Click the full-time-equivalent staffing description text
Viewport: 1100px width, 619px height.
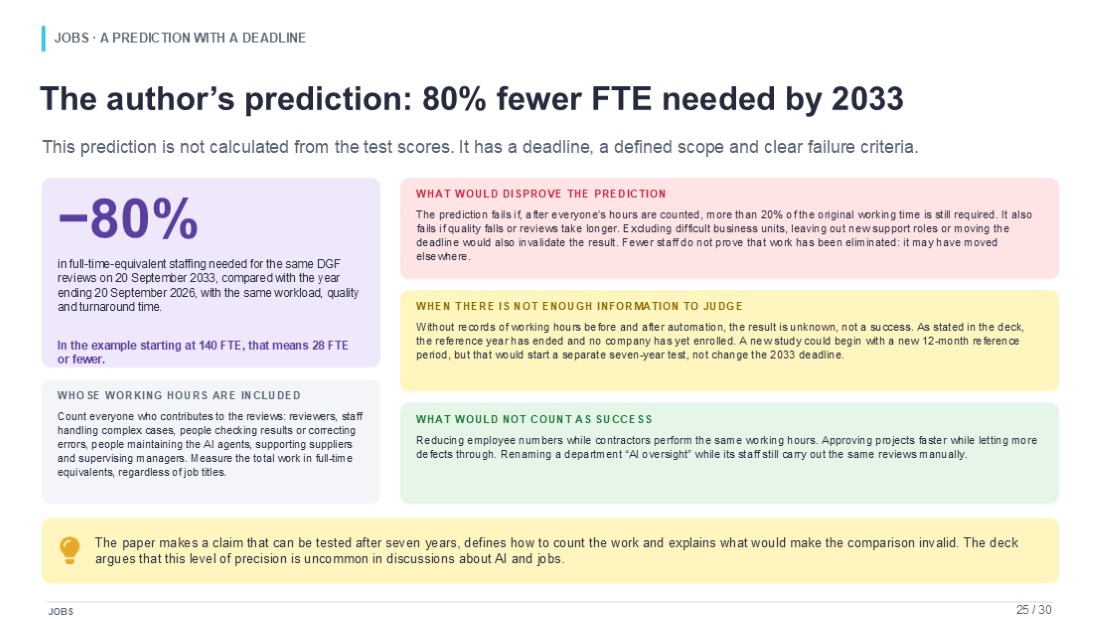[x=208, y=286]
